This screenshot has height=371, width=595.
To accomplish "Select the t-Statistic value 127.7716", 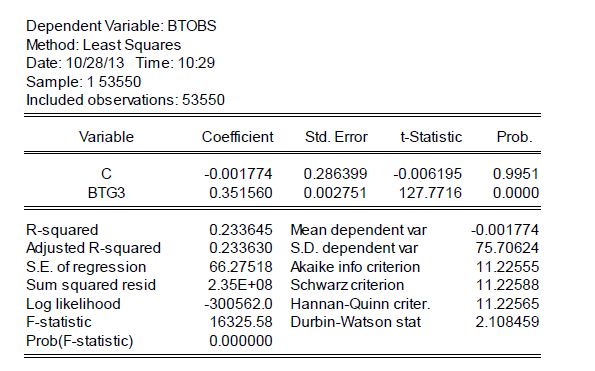I will coord(430,193).
